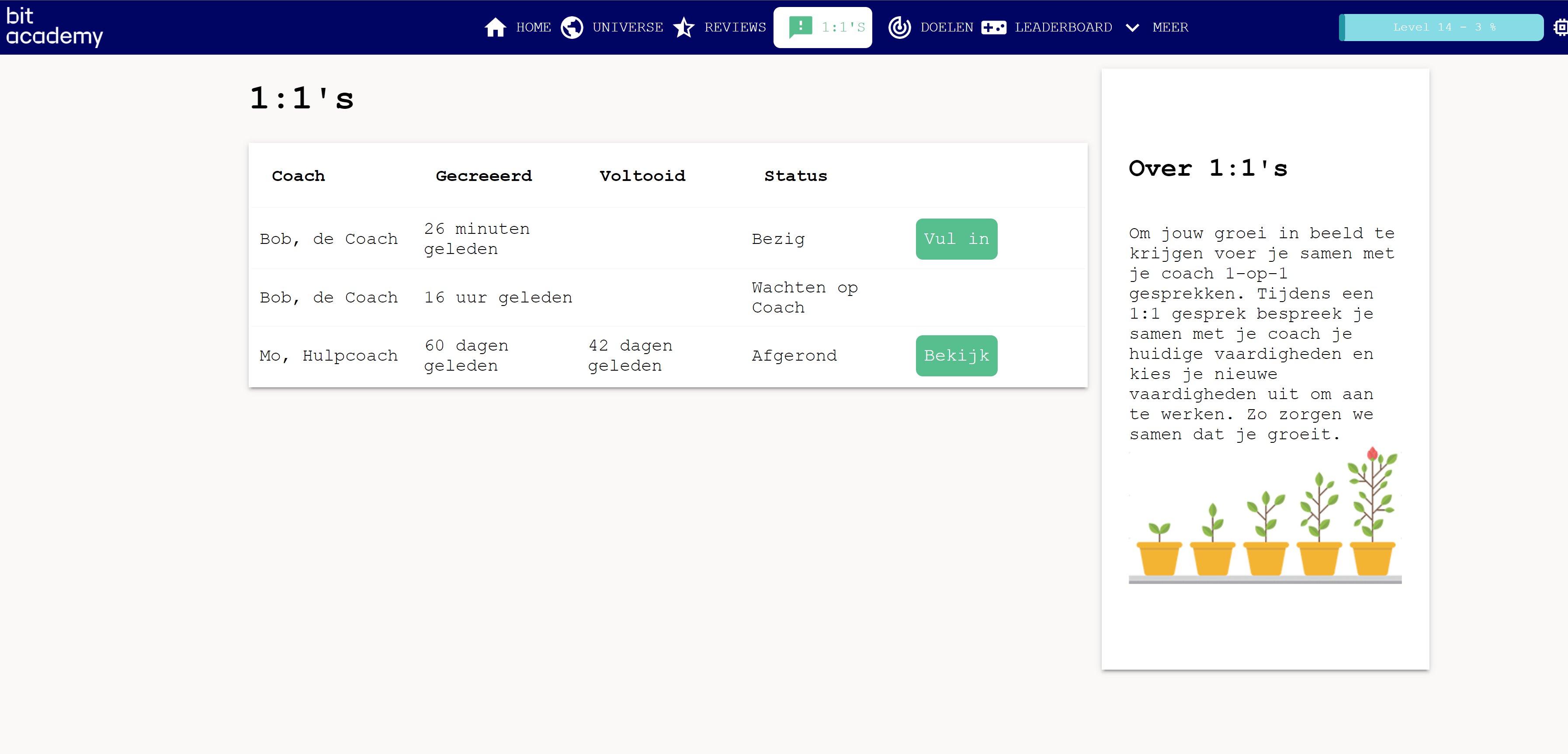Click the Voltooid column header
Image resolution: width=1568 pixels, height=754 pixels.
pos(642,176)
